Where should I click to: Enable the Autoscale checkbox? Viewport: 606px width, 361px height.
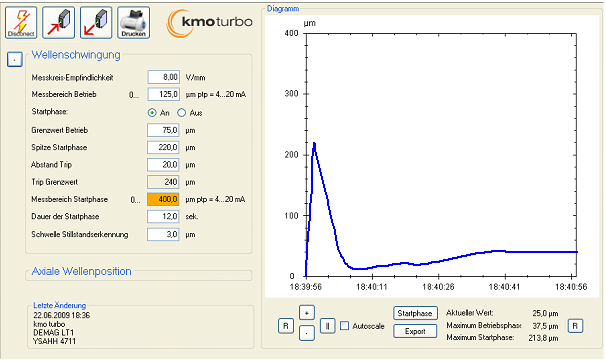[x=344, y=325]
